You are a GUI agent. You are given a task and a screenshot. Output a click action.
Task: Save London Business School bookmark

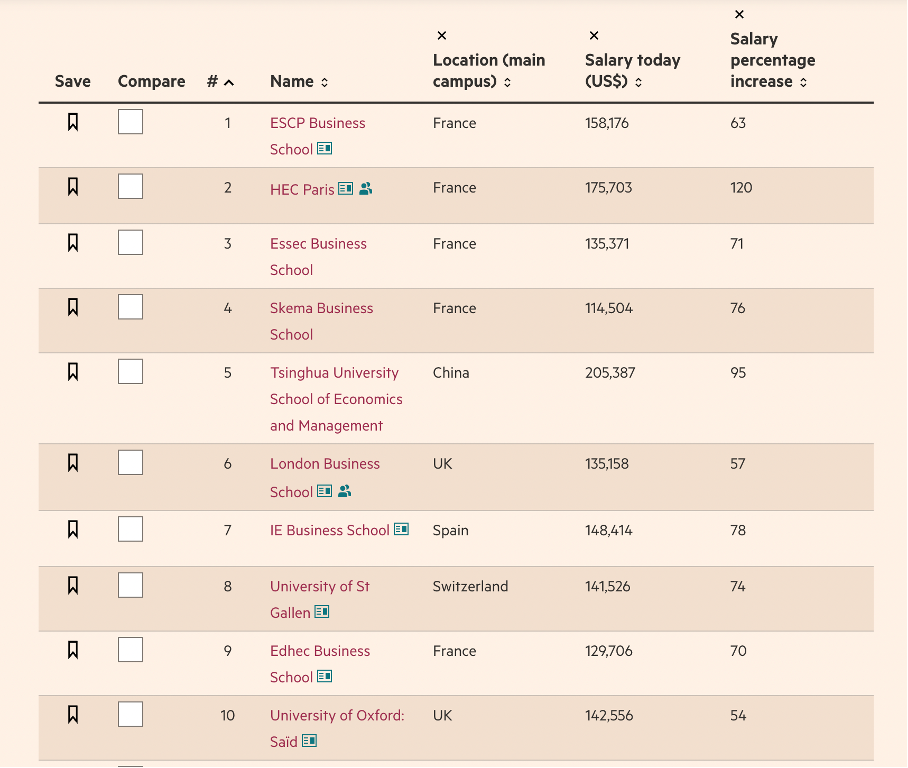point(73,463)
